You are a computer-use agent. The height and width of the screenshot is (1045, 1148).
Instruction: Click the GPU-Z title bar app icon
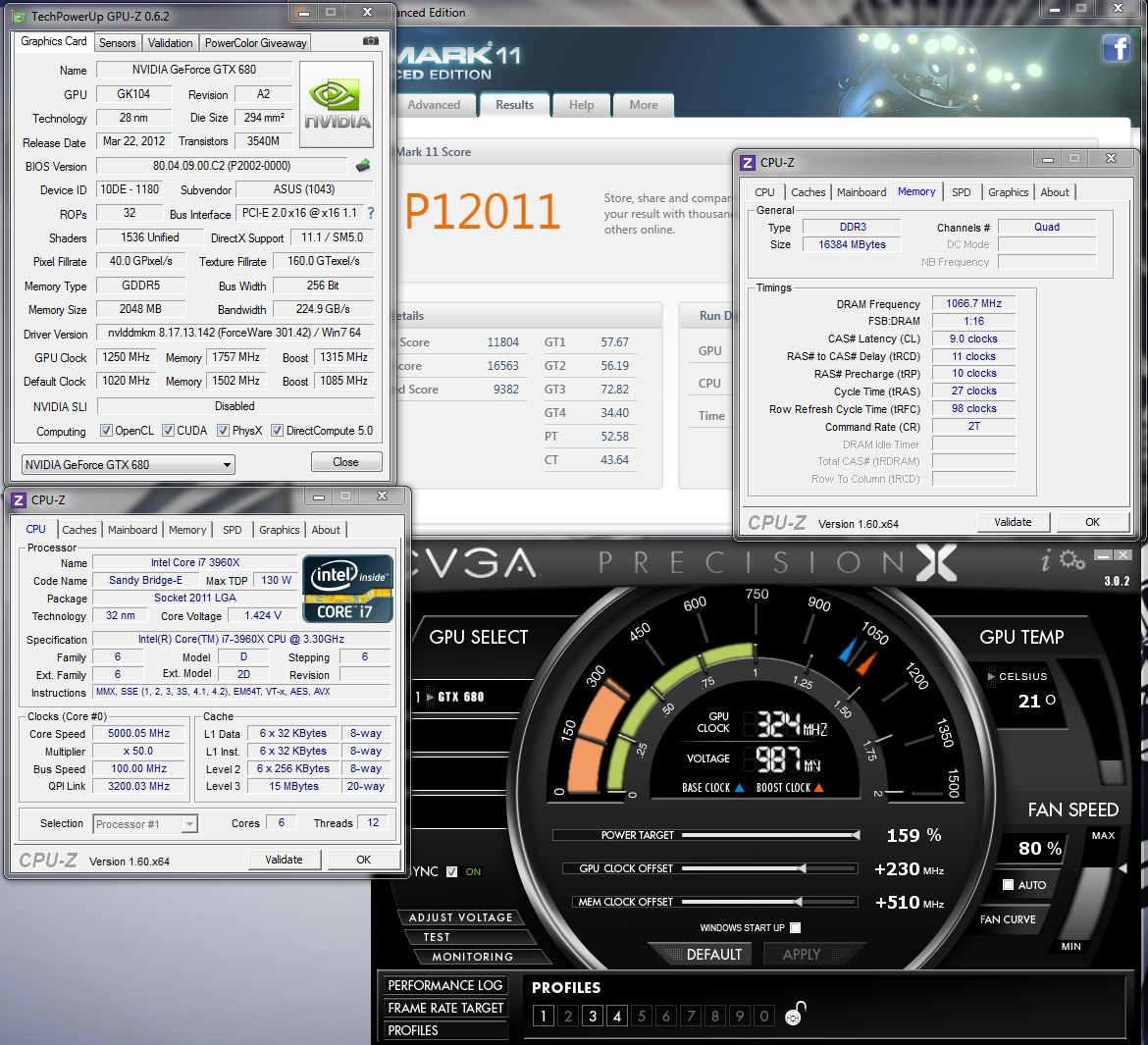[x=19, y=16]
